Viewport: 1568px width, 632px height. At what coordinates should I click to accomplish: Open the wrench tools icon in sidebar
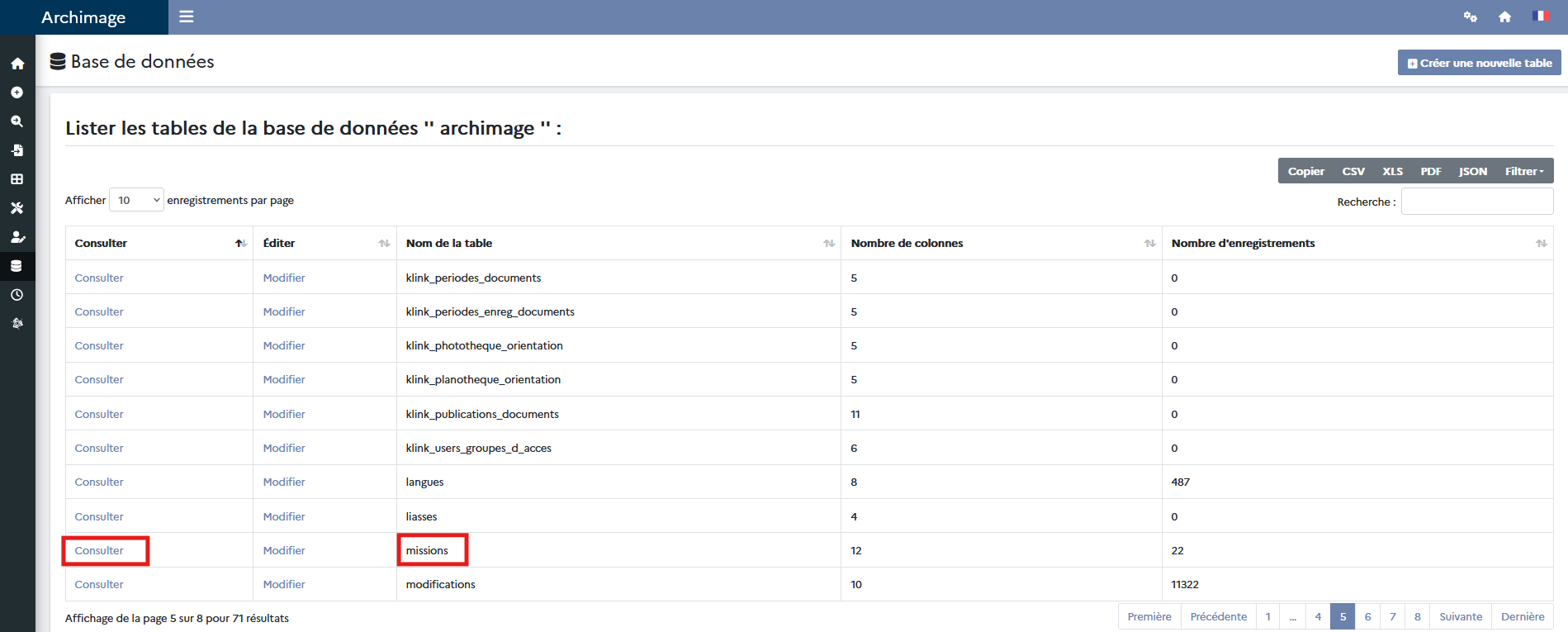point(17,208)
